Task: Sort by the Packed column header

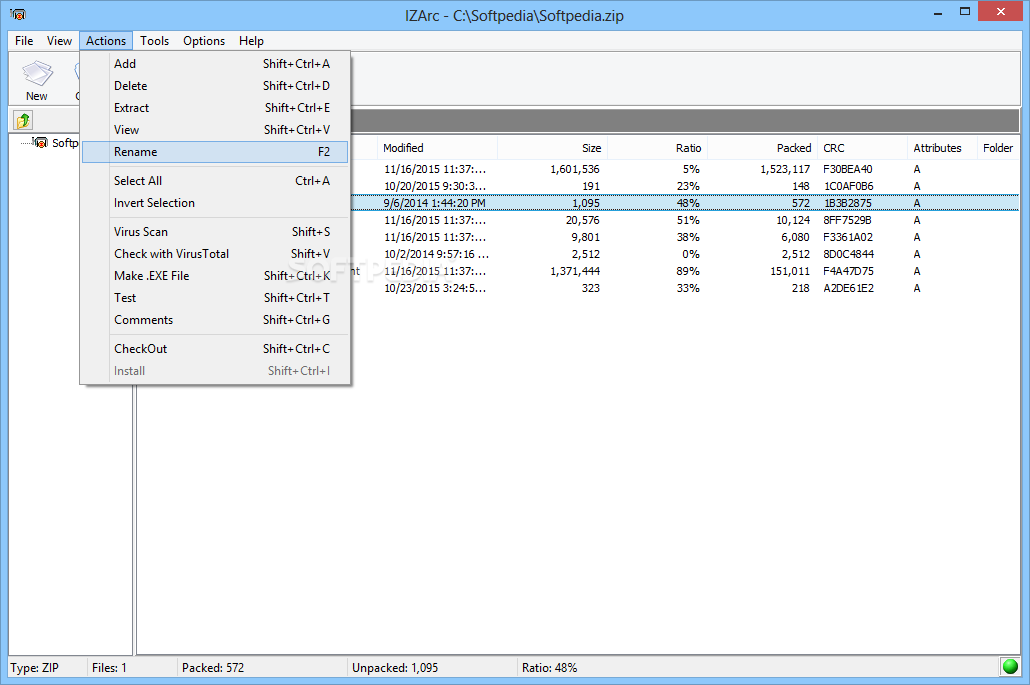Action: 761,148
